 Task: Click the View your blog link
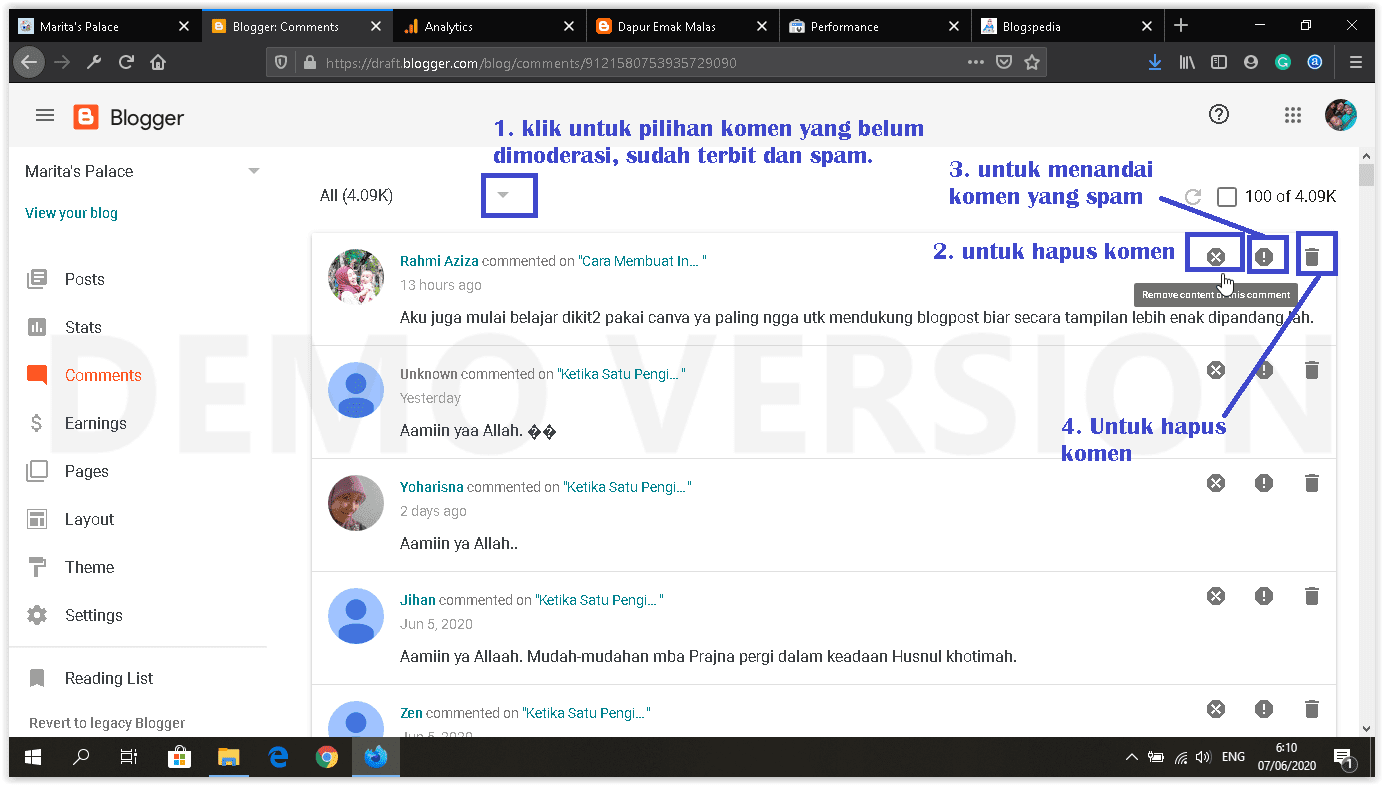click(x=71, y=213)
